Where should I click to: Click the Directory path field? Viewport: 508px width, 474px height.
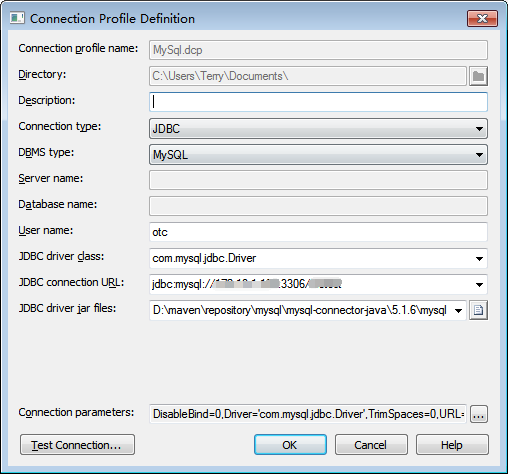[x=308, y=76]
